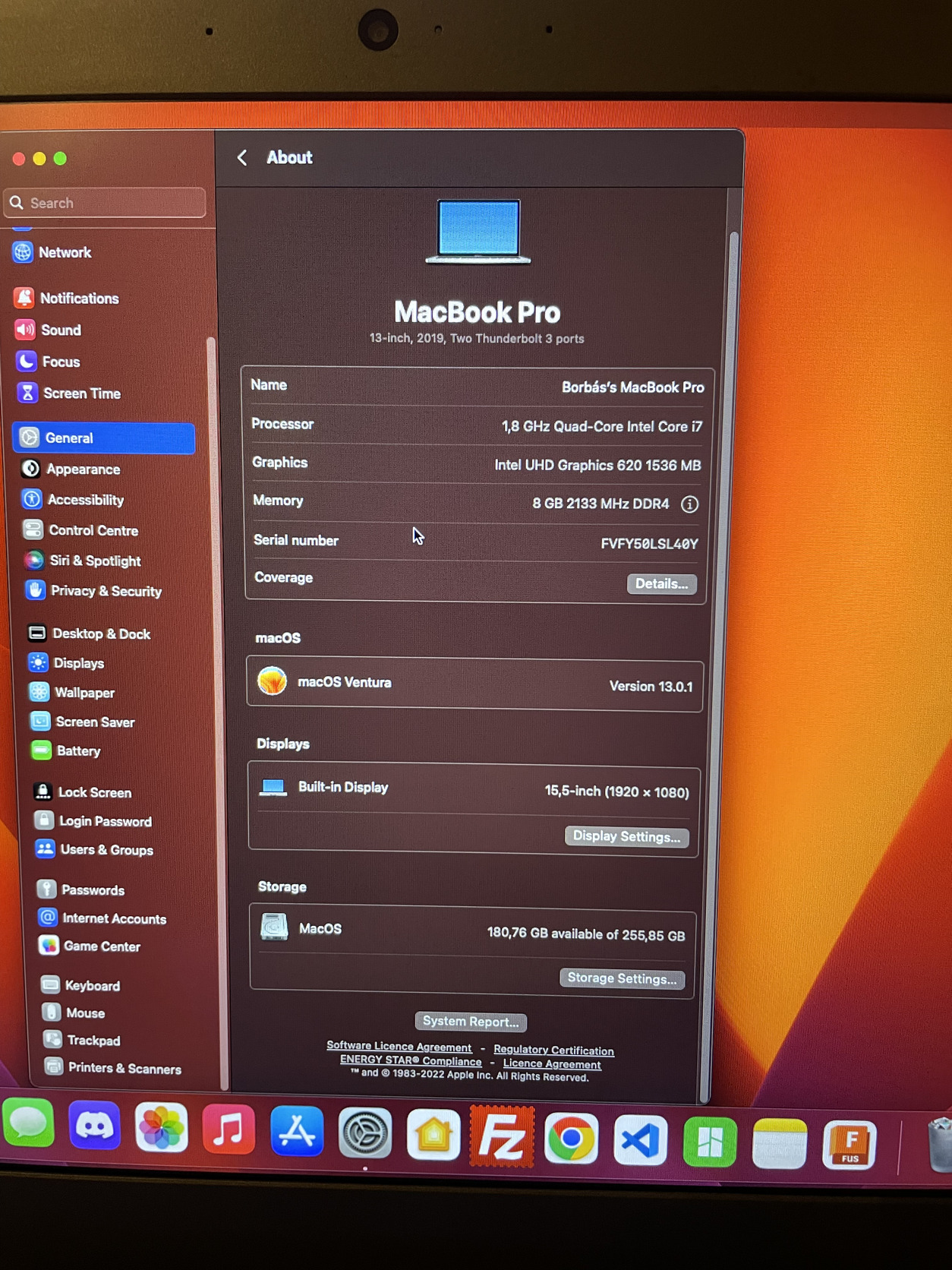Select Sound in the sidebar
The image size is (952, 1270).
pyautogui.click(x=49, y=330)
